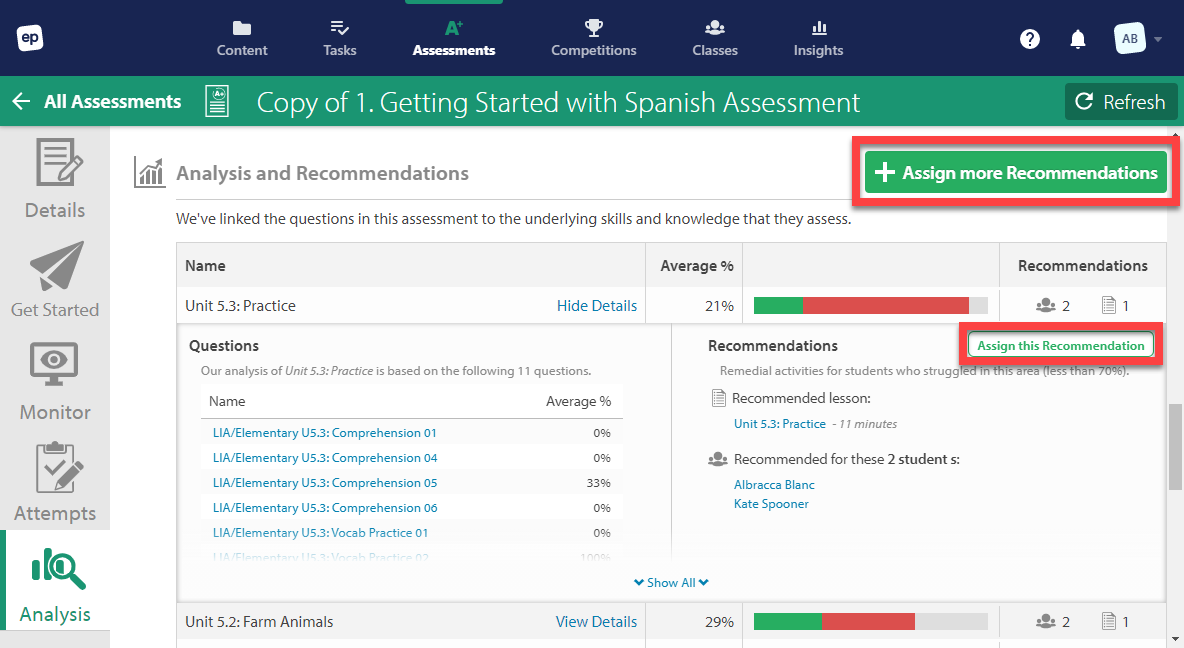Open the Monitor sidebar tab

[55, 381]
